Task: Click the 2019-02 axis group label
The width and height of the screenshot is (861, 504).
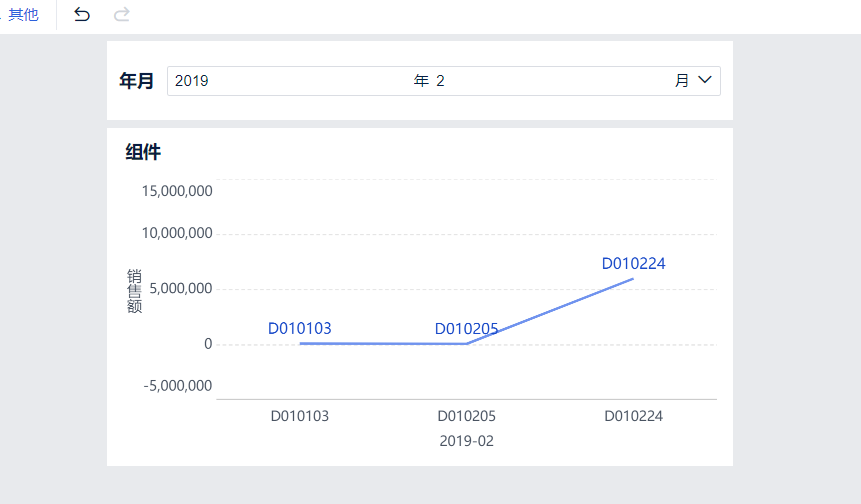Action: [x=466, y=441]
